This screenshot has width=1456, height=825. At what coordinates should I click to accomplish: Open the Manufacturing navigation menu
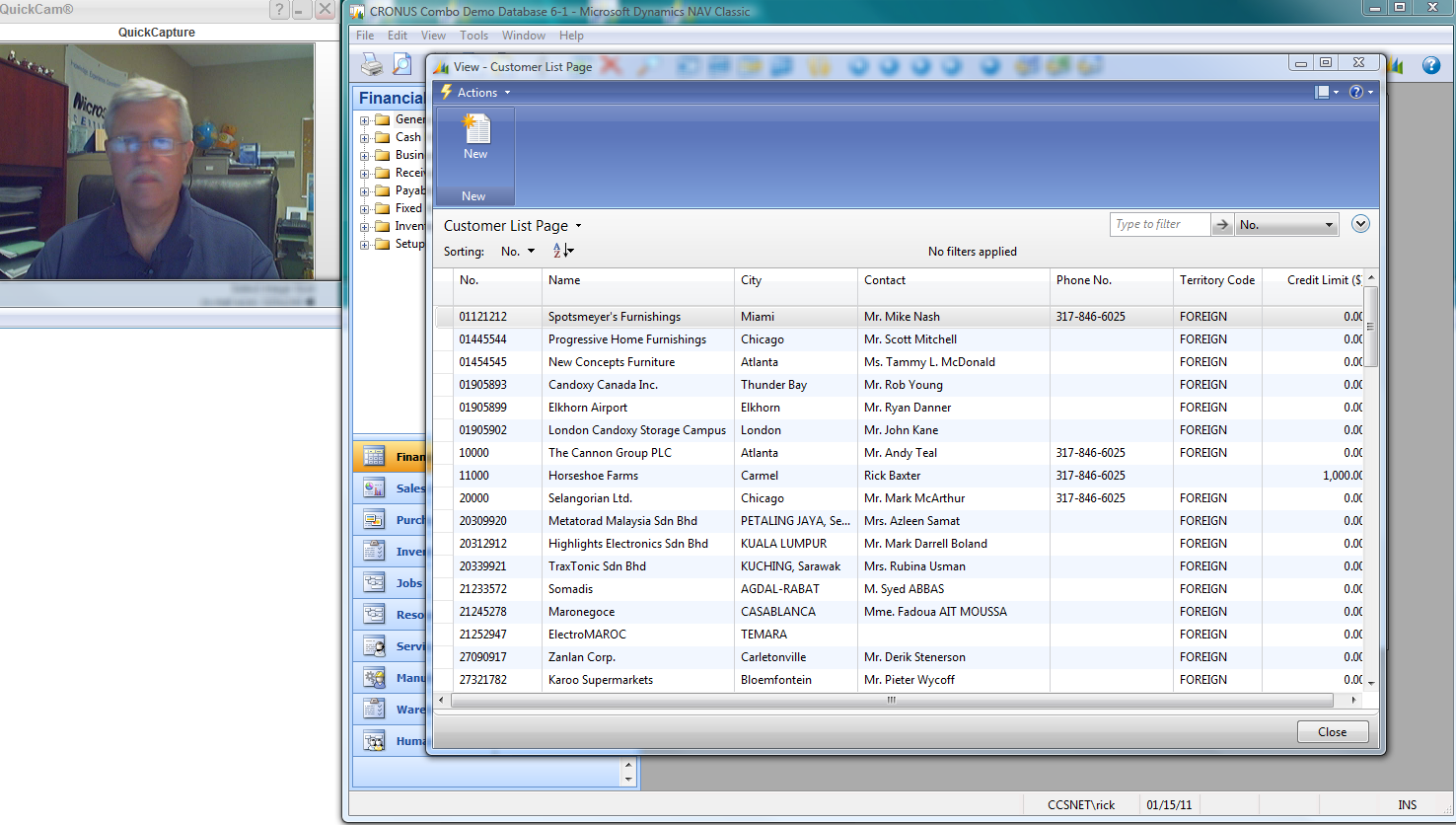pos(390,677)
